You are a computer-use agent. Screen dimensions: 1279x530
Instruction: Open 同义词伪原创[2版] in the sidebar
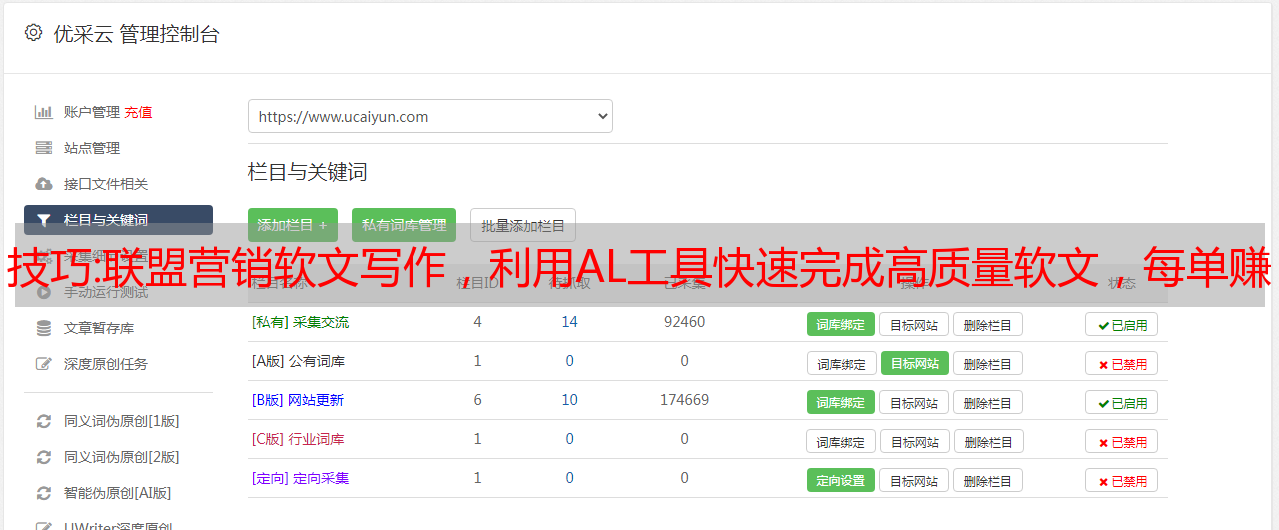coord(122,457)
